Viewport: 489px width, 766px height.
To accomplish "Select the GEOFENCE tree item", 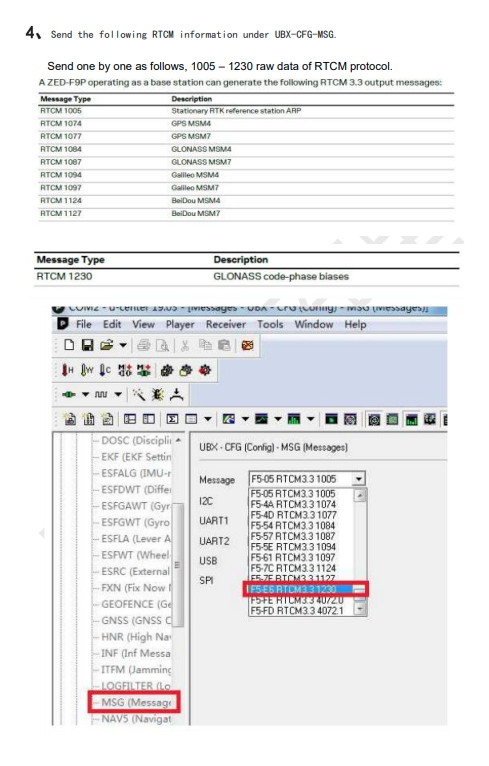I will point(136,604).
